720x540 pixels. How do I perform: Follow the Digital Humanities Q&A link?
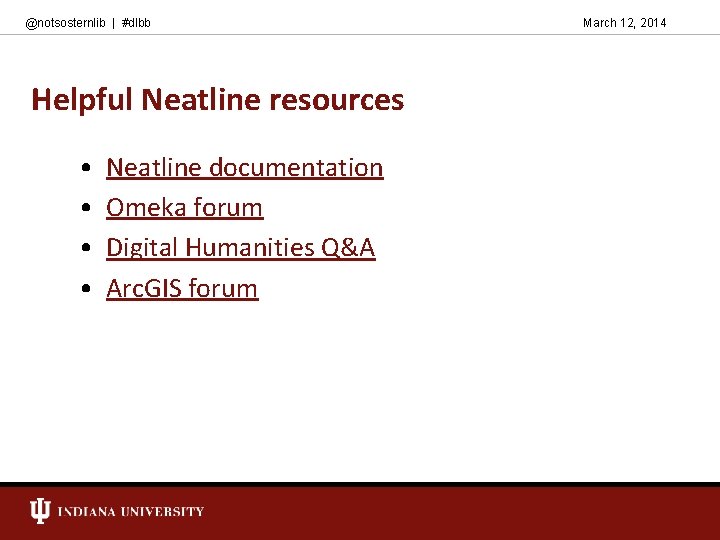[241, 248]
